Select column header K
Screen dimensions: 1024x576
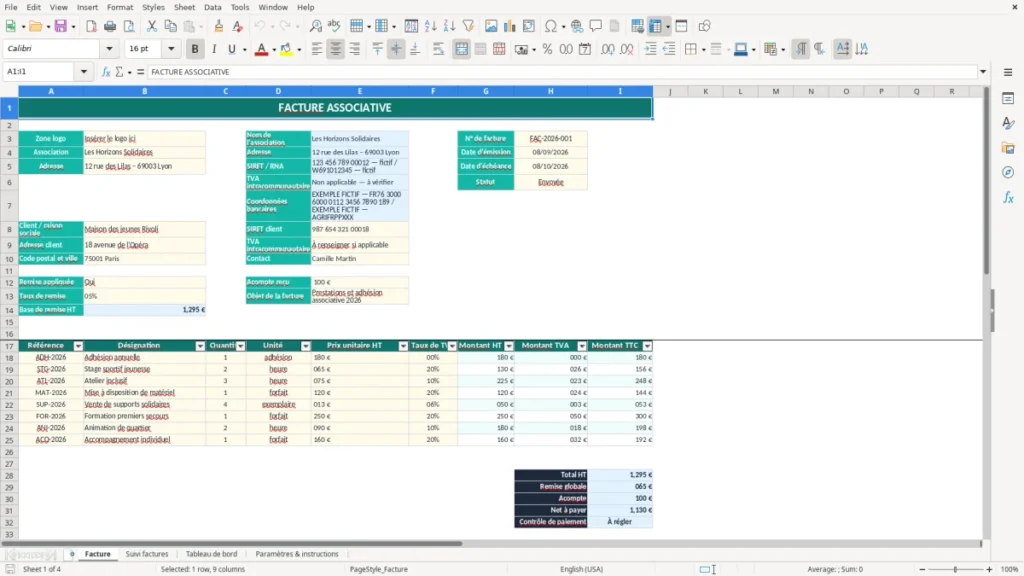[x=705, y=91]
